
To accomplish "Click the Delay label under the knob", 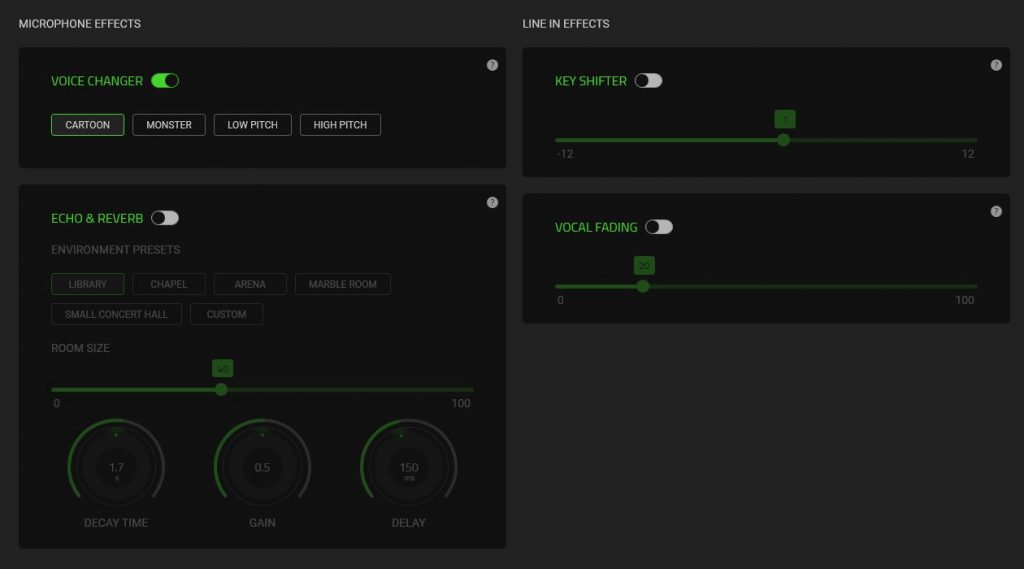I will pos(409,523).
